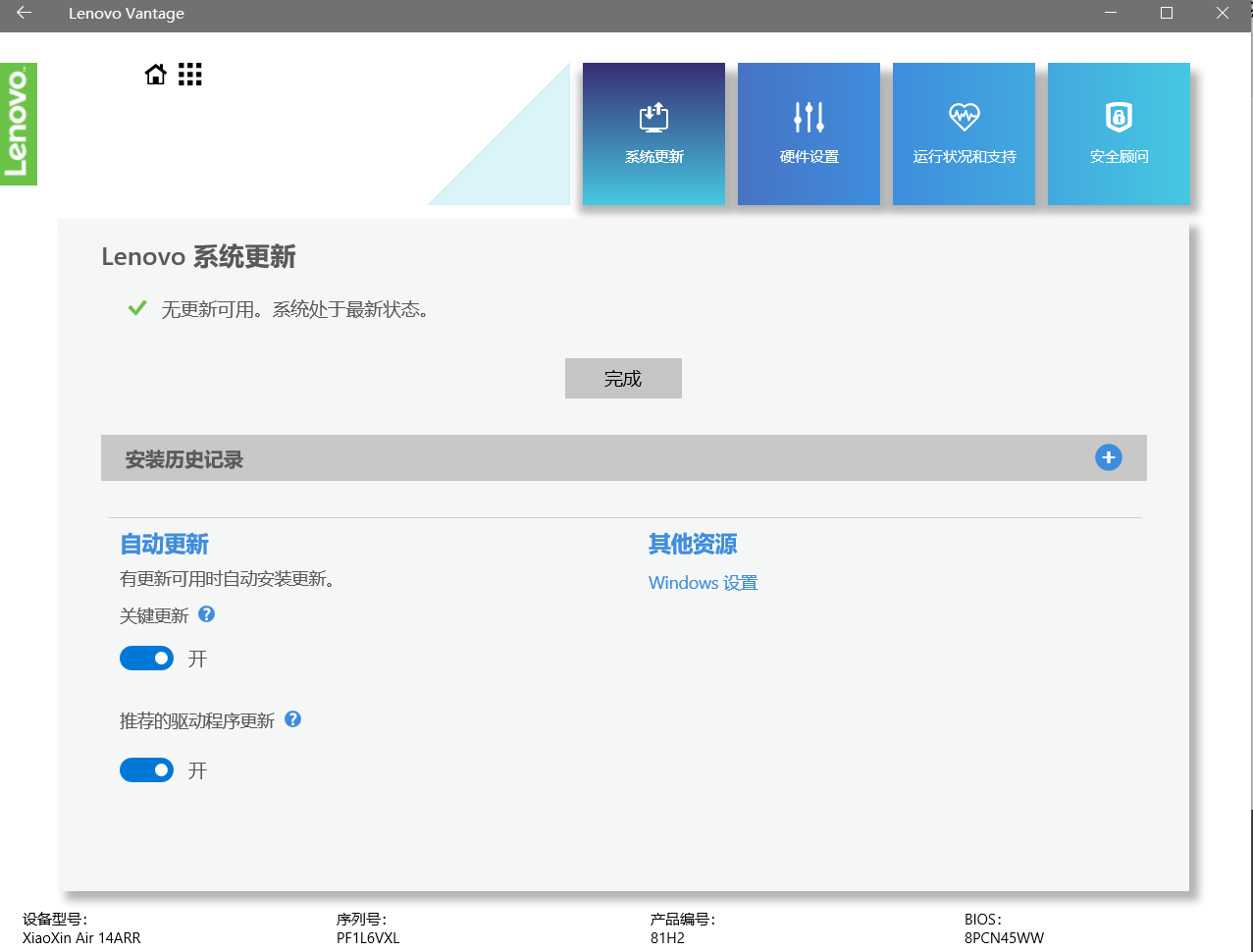
Task: Click the 有更新可用时自动安装更新 description
Action: point(228,579)
